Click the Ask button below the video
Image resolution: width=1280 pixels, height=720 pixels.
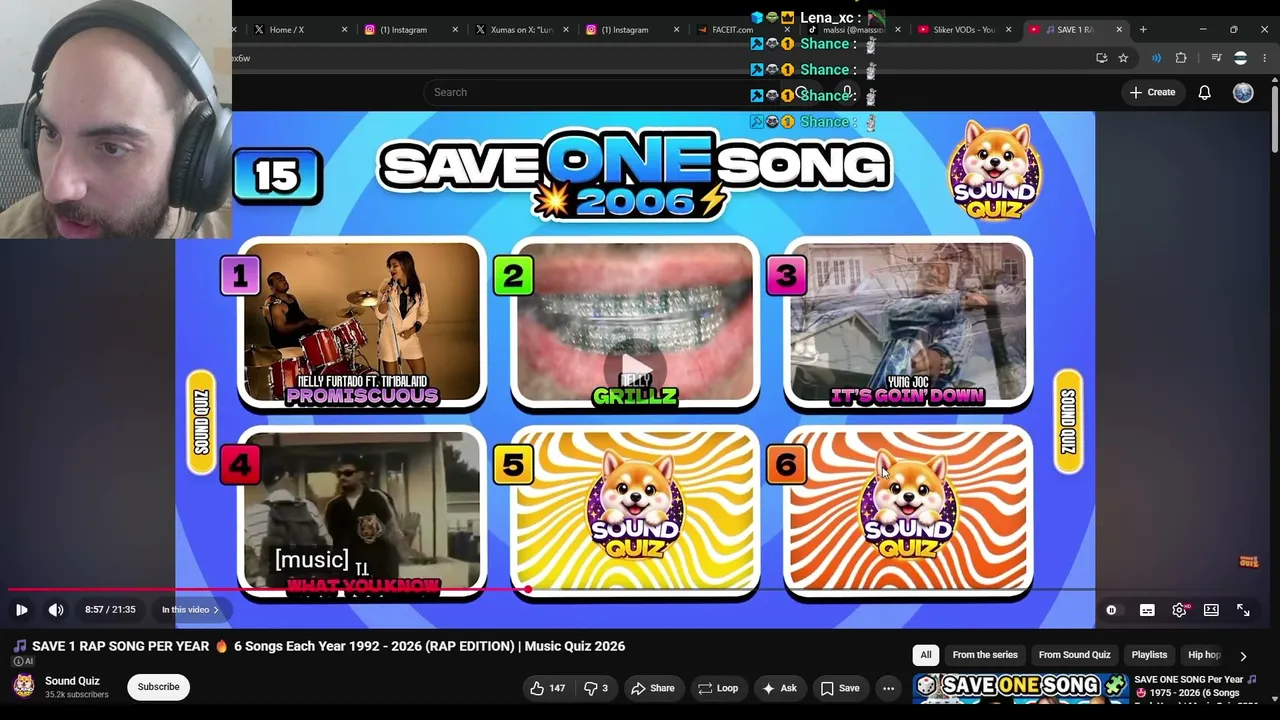pos(779,688)
